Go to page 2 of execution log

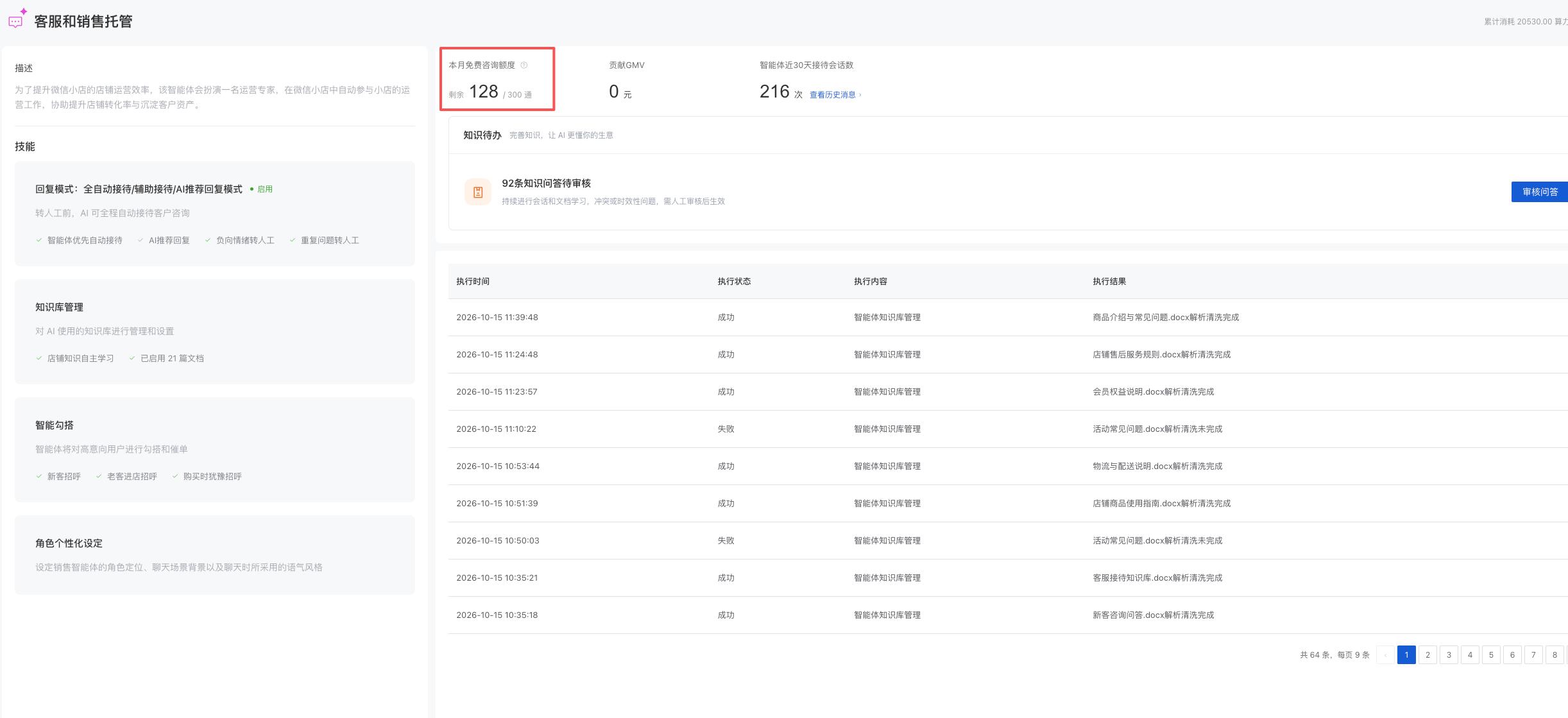coord(1427,654)
